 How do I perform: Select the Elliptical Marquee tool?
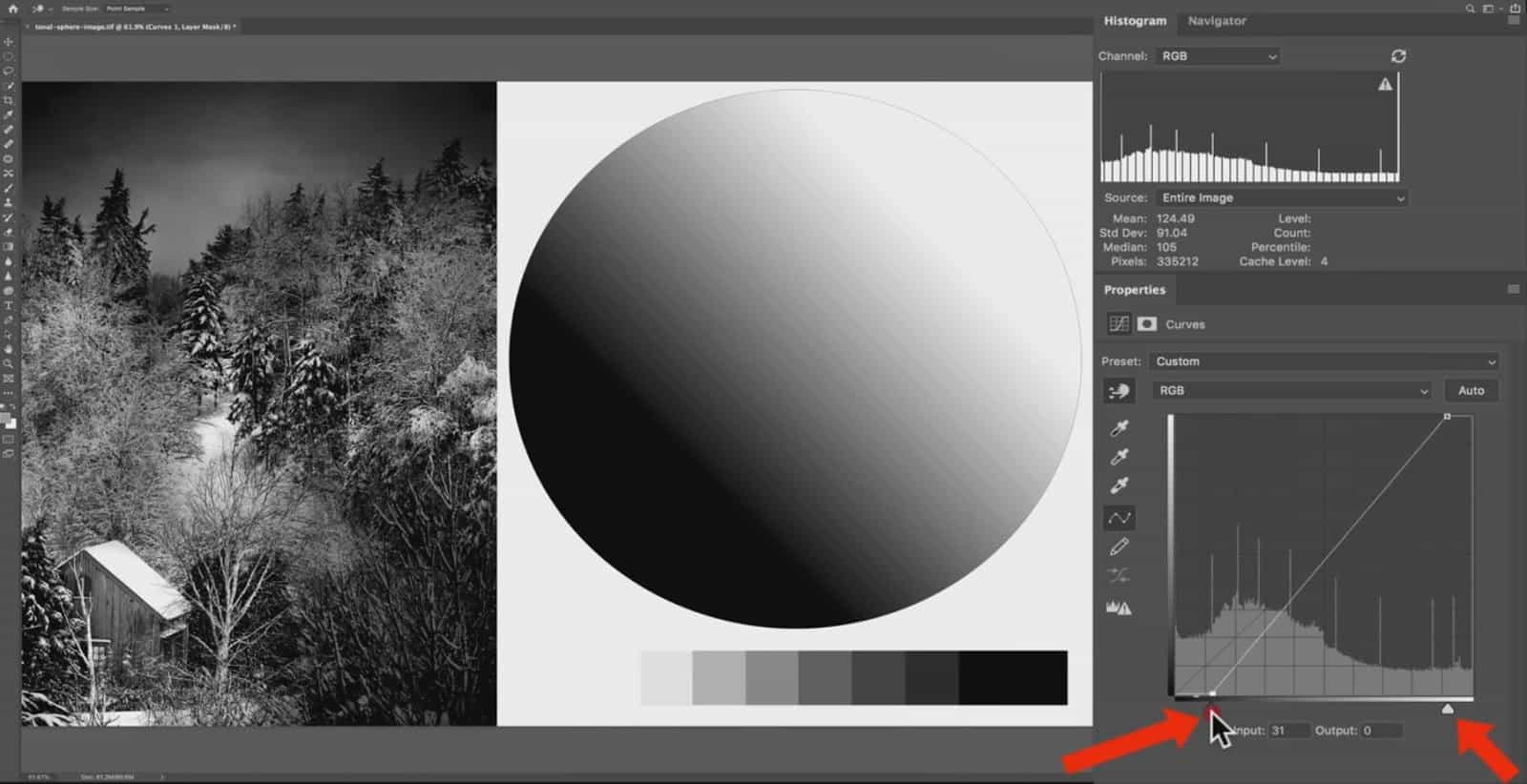pyautogui.click(x=9, y=56)
